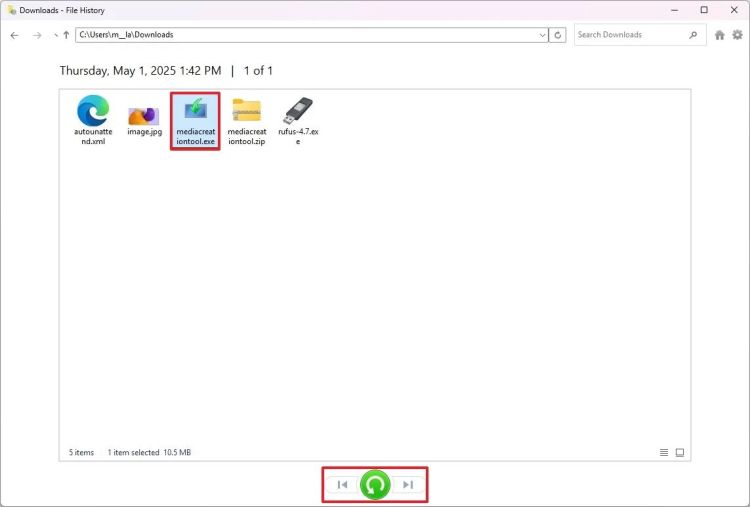Go up one folder level
This screenshot has height=507, width=750.
[66, 35]
